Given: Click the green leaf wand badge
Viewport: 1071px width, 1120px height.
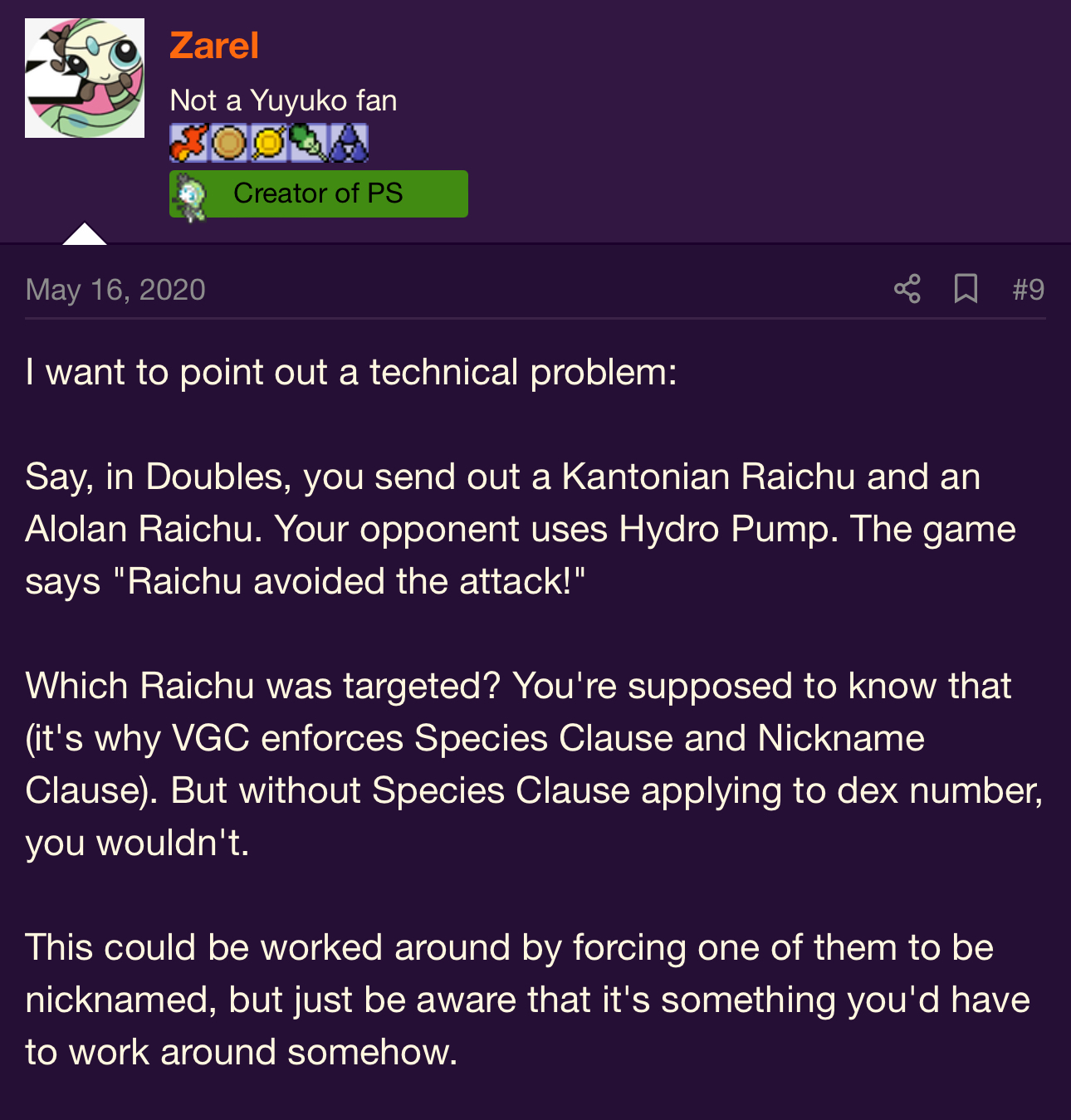Looking at the screenshot, I should (x=309, y=143).
